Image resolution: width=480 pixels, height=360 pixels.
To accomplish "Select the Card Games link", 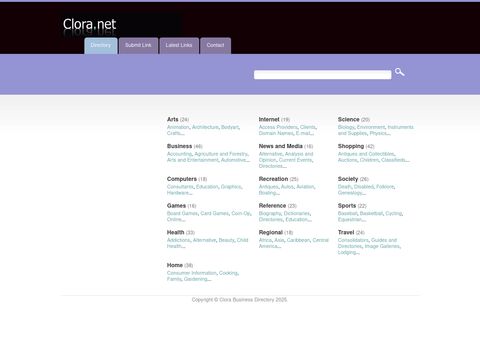I will 215,213.
